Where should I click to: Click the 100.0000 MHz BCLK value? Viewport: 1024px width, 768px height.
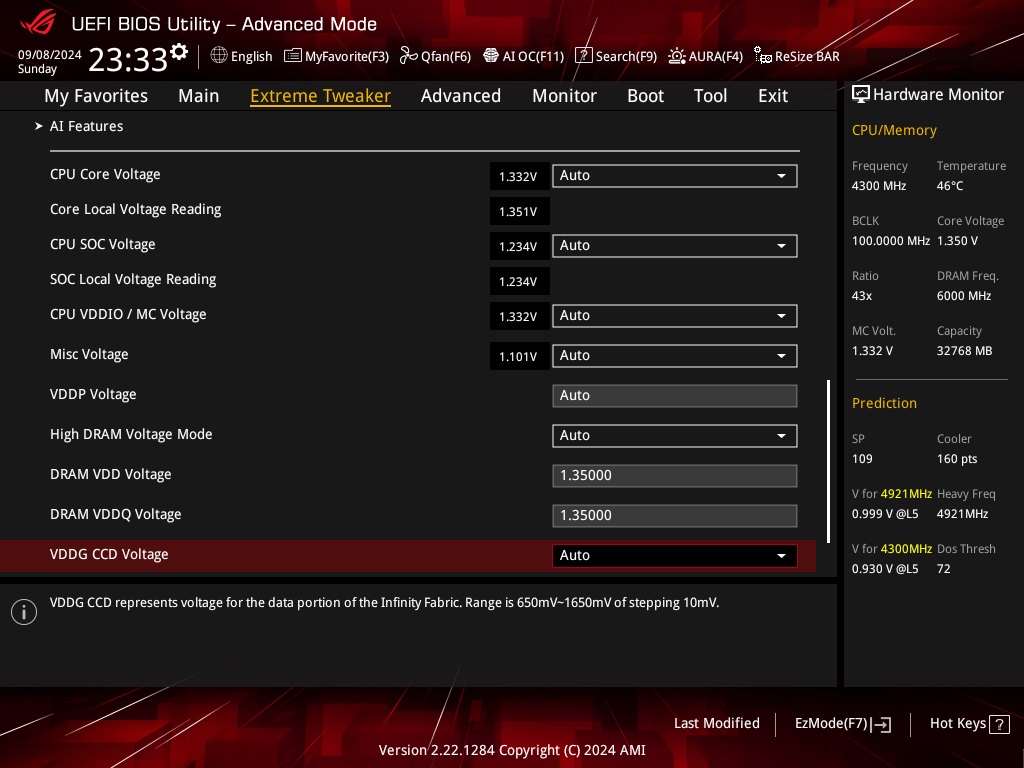pos(891,240)
